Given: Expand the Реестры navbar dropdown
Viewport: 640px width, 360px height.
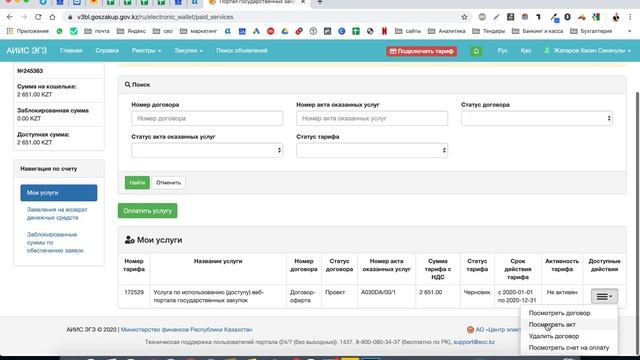Looking at the screenshot, I should pyautogui.click(x=146, y=51).
